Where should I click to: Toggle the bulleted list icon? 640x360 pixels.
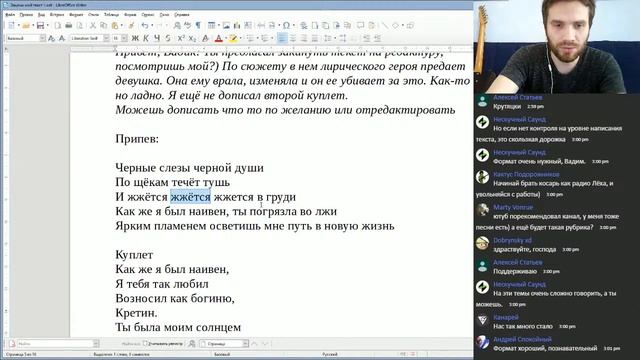249,38
